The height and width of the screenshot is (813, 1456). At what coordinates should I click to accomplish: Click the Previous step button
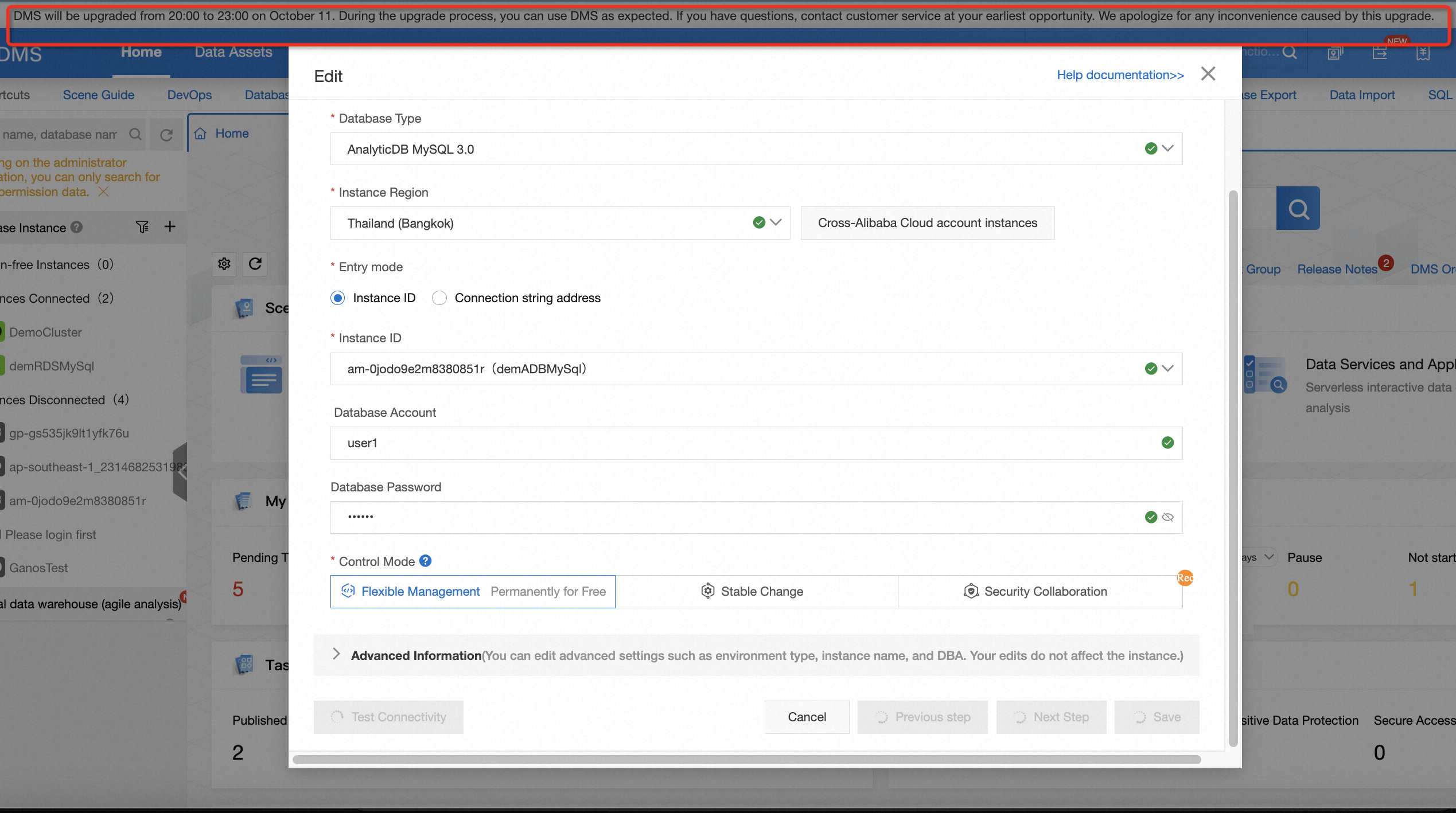click(x=922, y=717)
